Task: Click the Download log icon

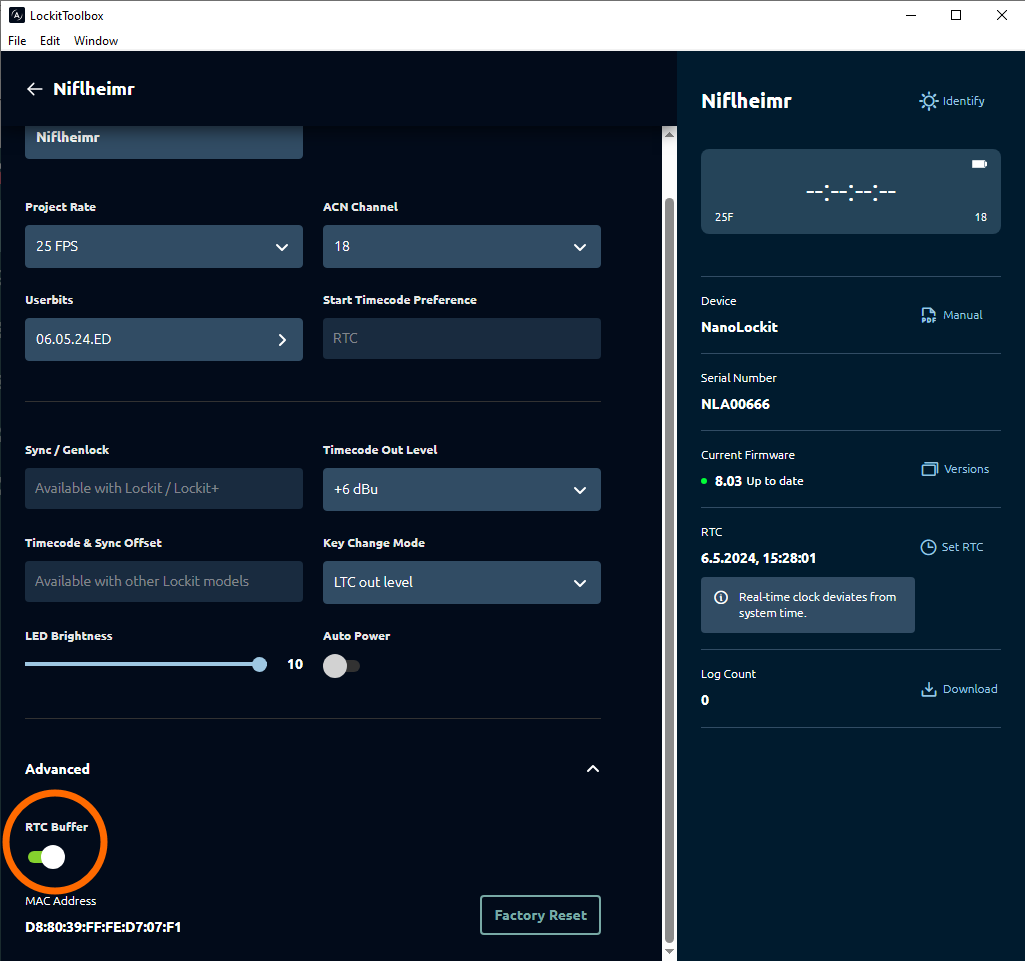Action: [x=929, y=689]
